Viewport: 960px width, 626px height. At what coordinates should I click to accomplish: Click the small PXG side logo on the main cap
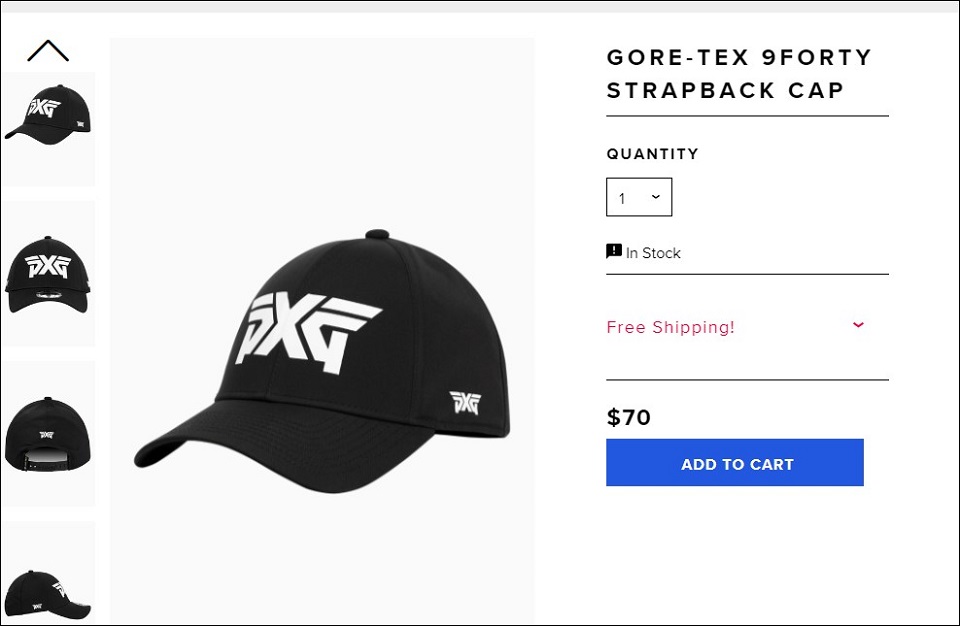(465, 402)
